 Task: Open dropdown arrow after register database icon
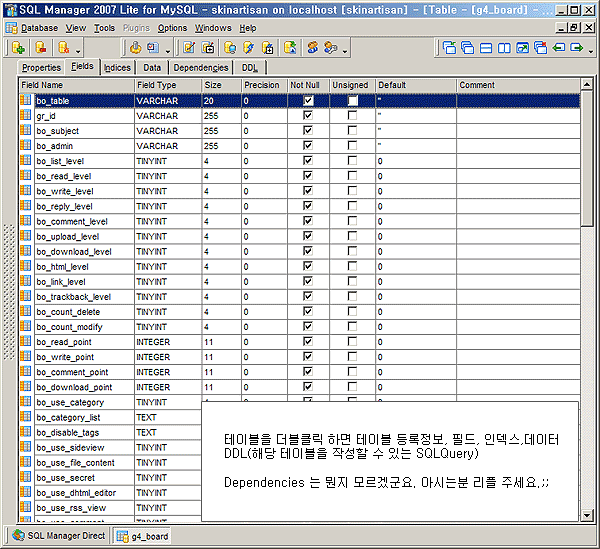tap(78, 51)
